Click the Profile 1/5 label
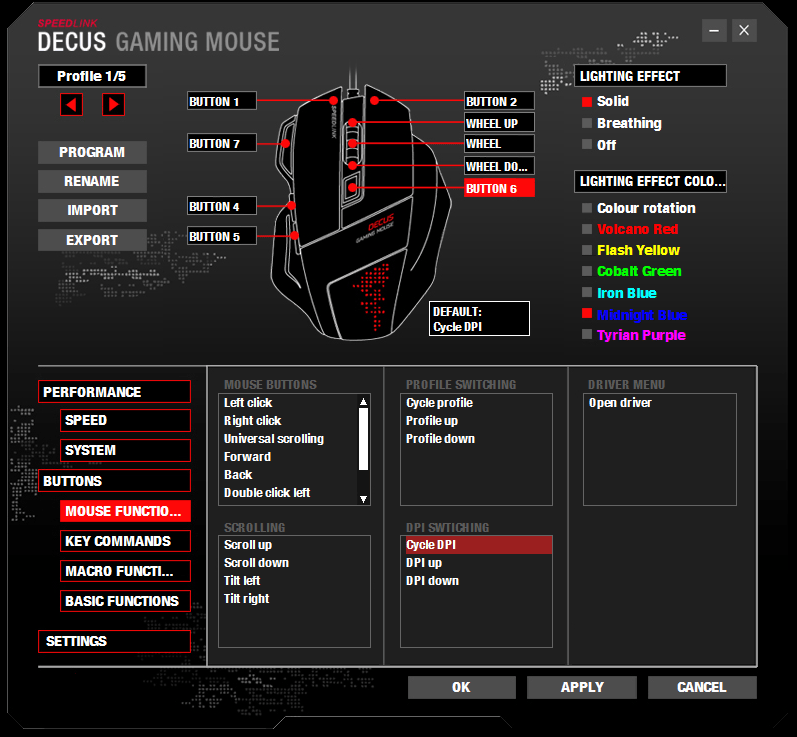This screenshot has width=797, height=737. pyautogui.click(x=92, y=76)
